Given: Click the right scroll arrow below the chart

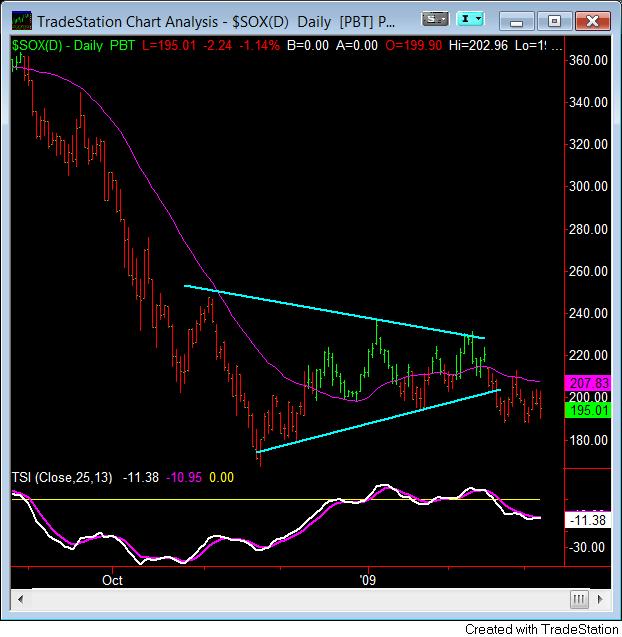Looking at the screenshot, I should (600, 599).
